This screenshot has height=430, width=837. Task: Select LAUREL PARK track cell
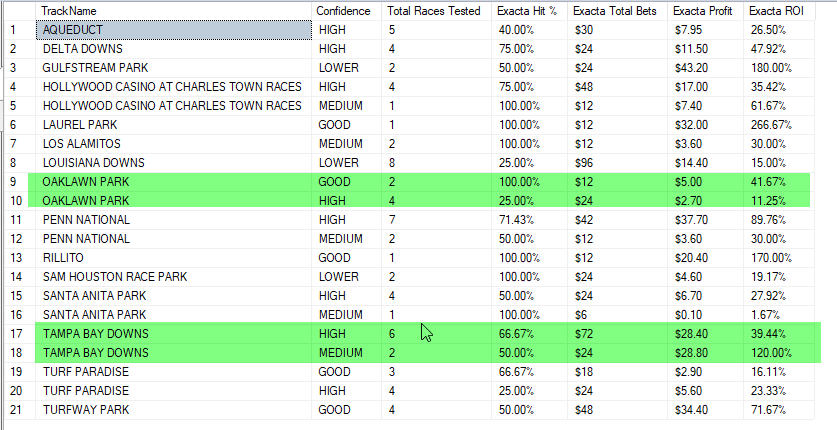coord(174,125)
